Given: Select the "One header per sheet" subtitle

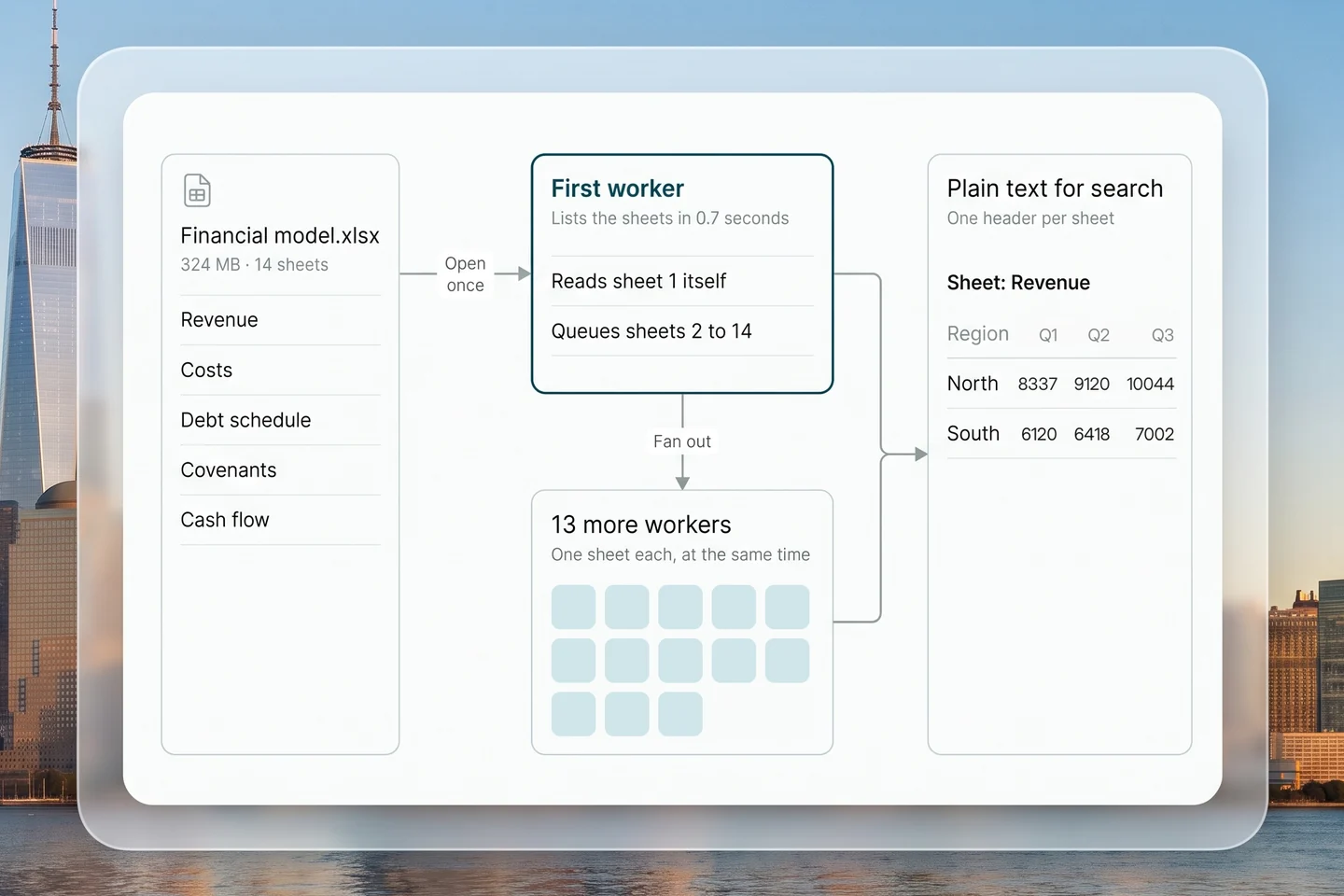Looking at the screenshot, I should 1030,218.
